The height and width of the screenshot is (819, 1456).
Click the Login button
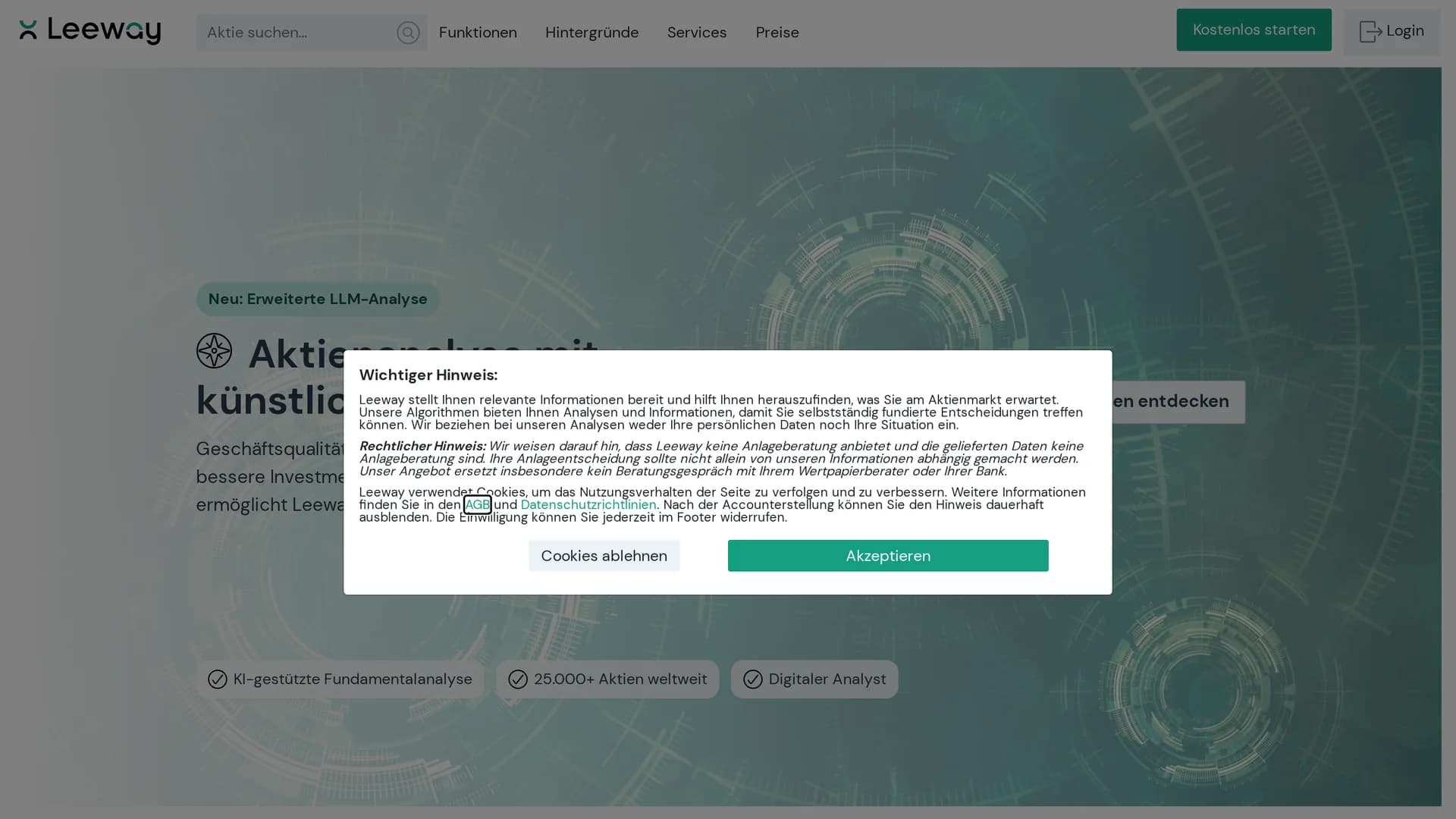pyautogui.click(x=1392, y=31)
